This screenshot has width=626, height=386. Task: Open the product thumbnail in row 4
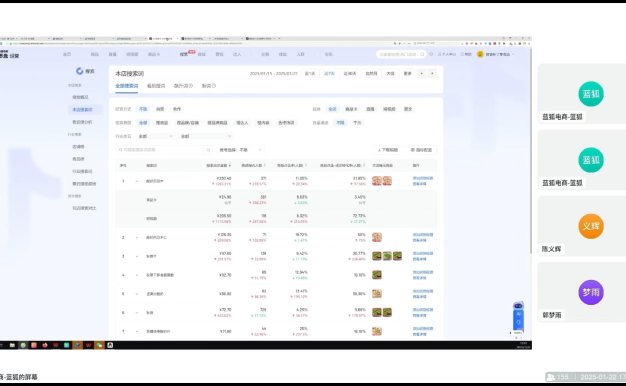point(377,275)
